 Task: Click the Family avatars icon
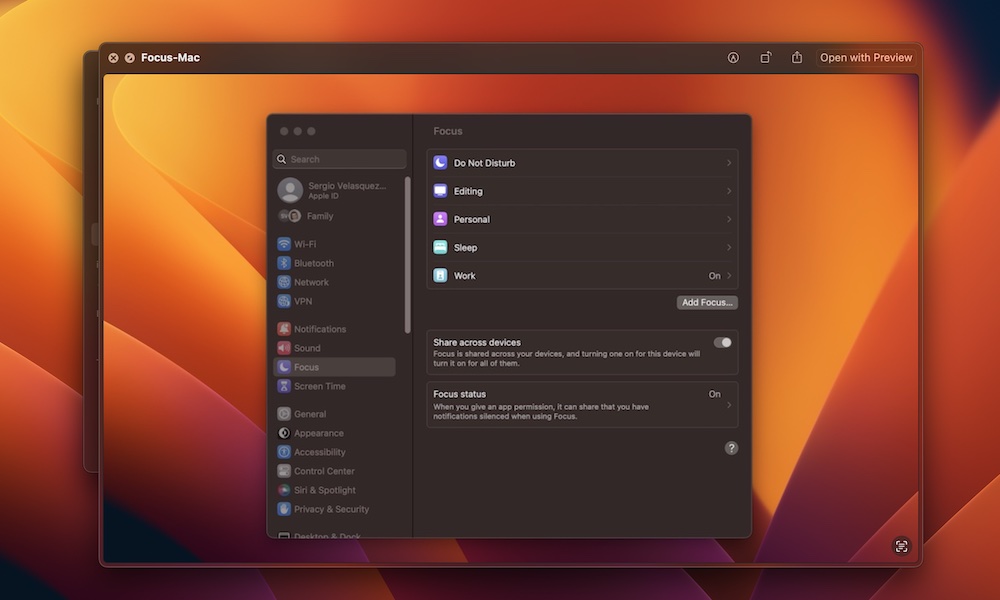290,216
